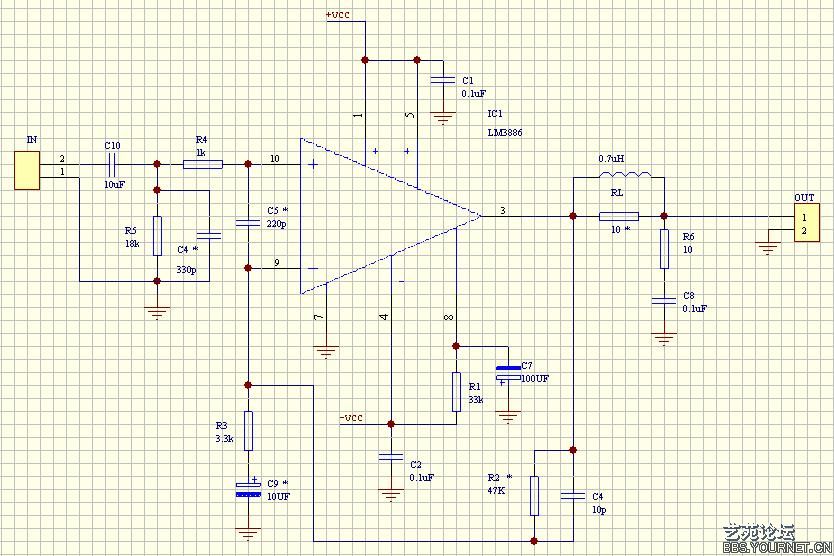The image size is (834, 556).
Task: Select the C8 capacitor symbol
Action: click(x=664, y=301)
